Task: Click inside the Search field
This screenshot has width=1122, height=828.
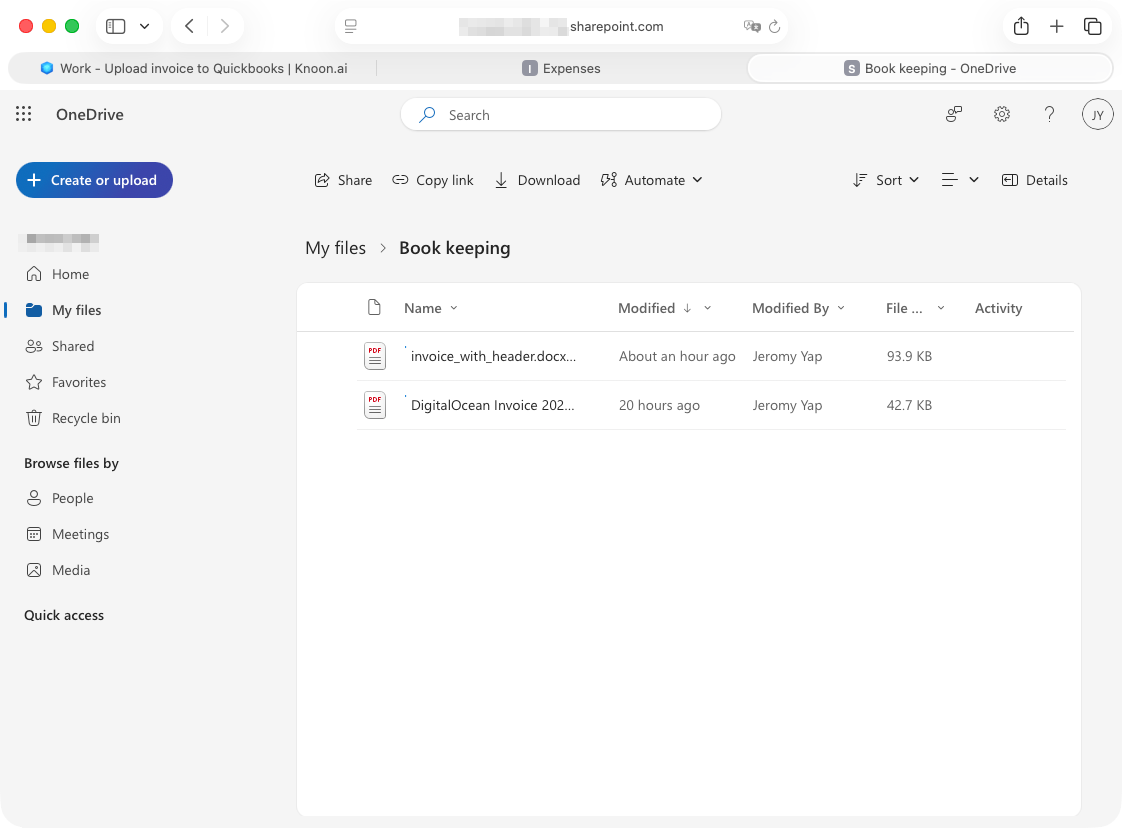Action: click(x=560, y=114)
